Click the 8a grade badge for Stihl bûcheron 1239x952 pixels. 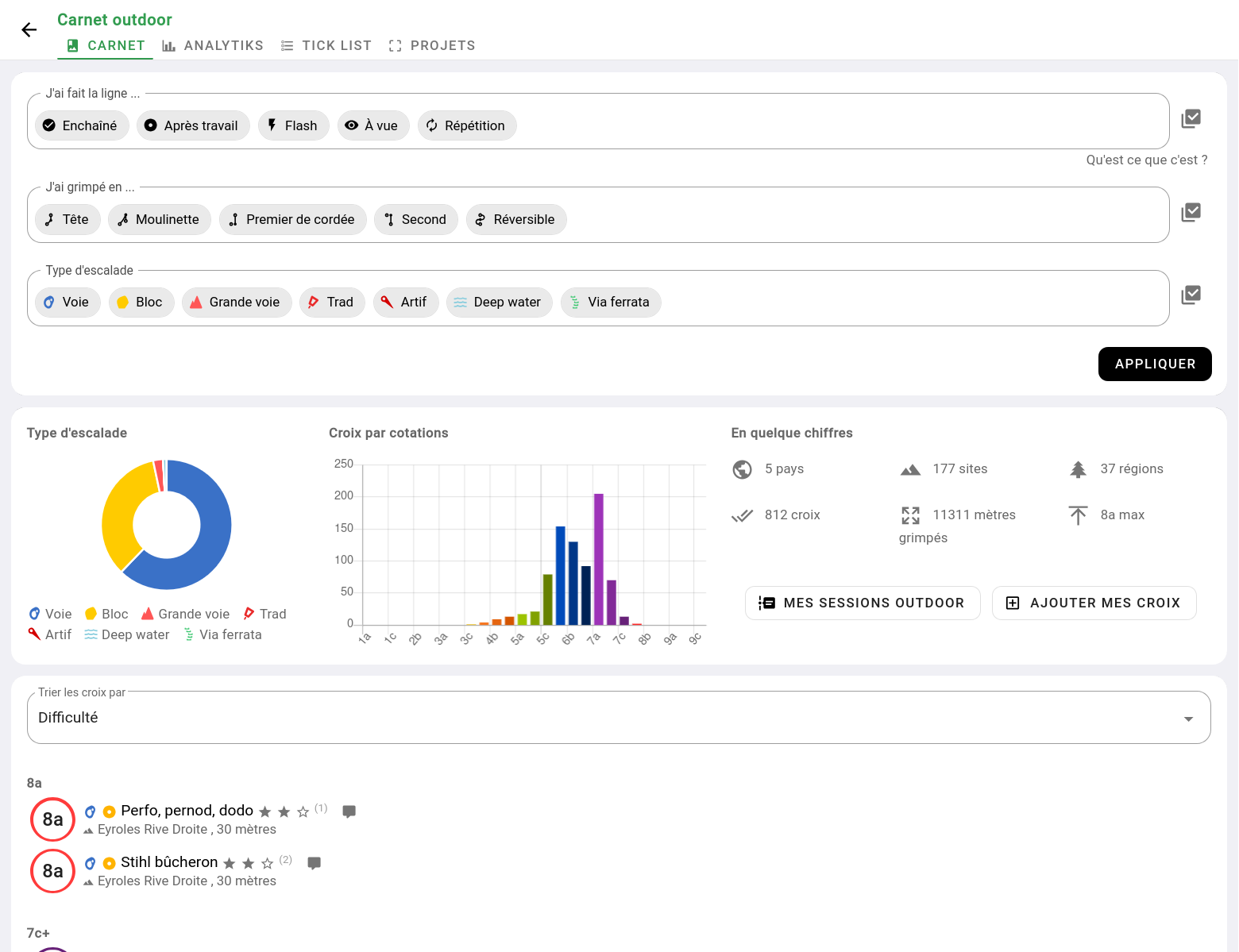(52, 871)
